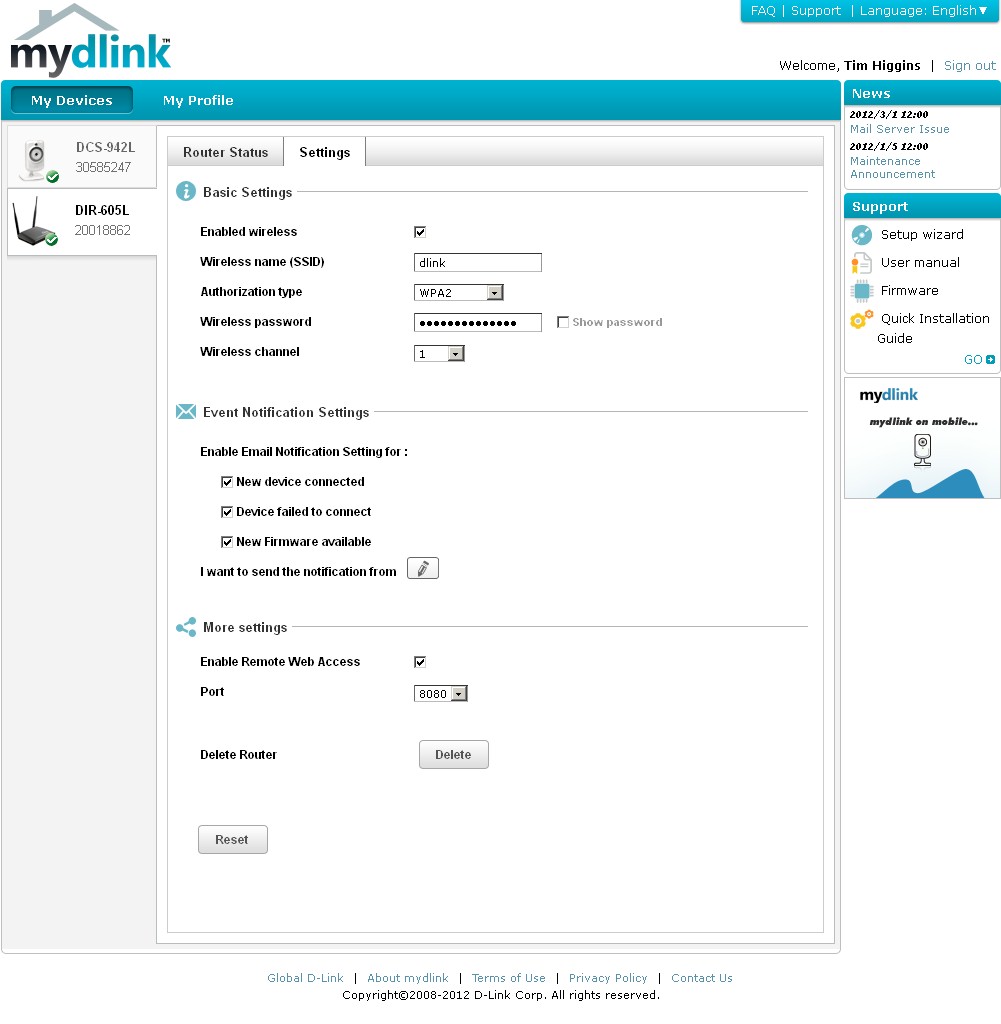This screenshot has height=1024, width=1001.
Task: Click the Privacy Policy footer link
Action: (x=608, y=978)
